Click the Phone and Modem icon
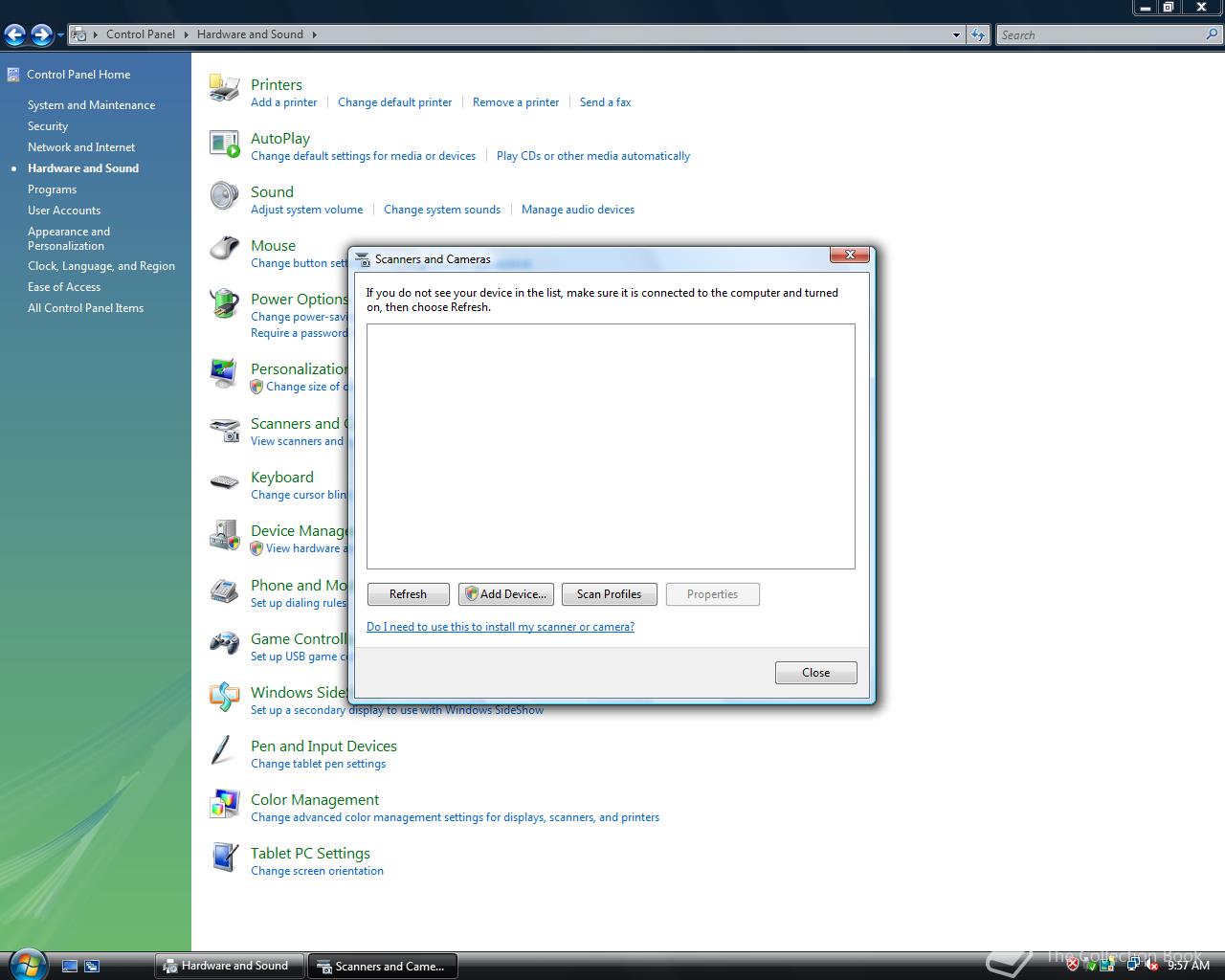1225x980 pixels. click(x=224, y=590)
